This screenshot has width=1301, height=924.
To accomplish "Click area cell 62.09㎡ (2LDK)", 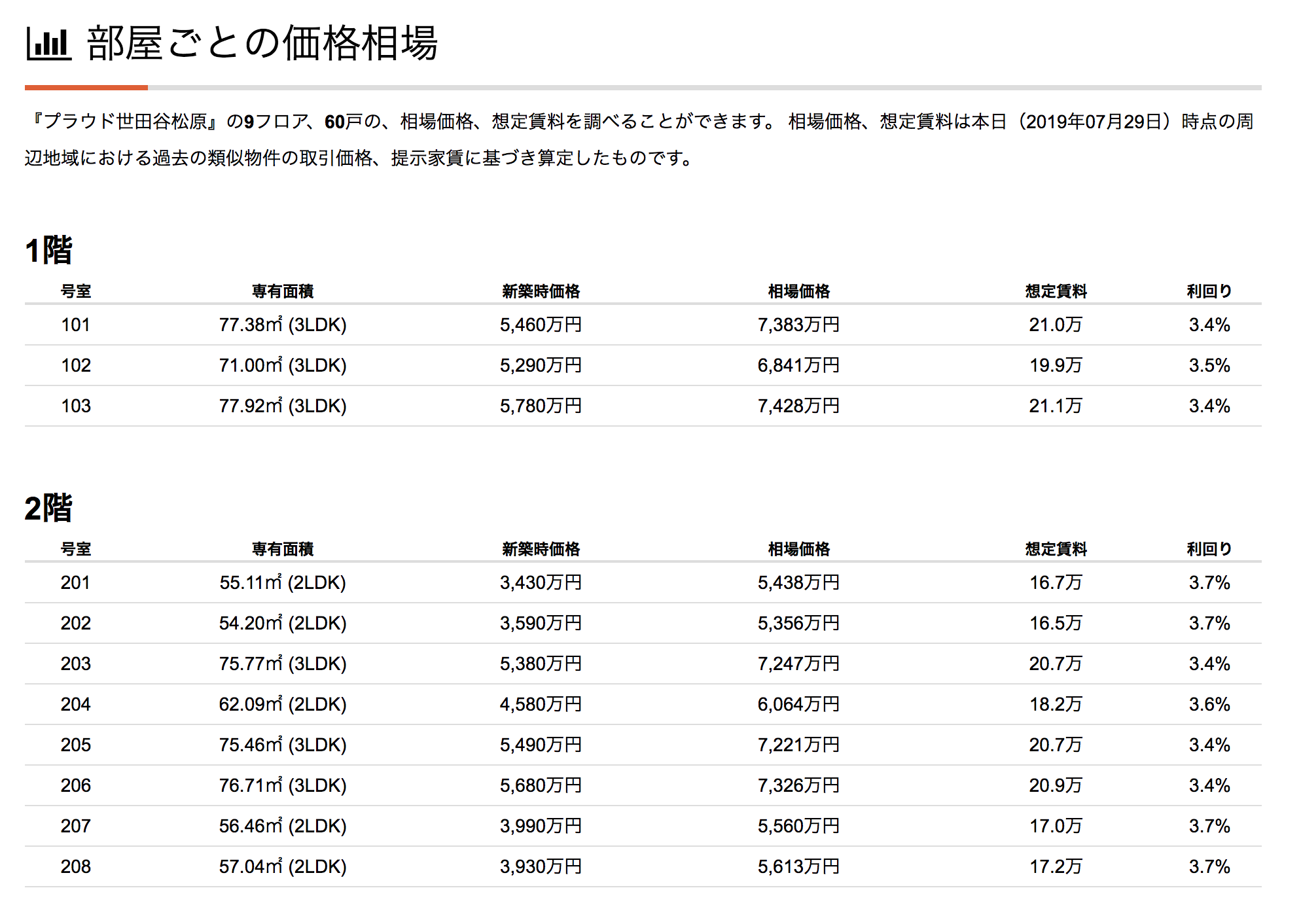I will coord(283,704).
